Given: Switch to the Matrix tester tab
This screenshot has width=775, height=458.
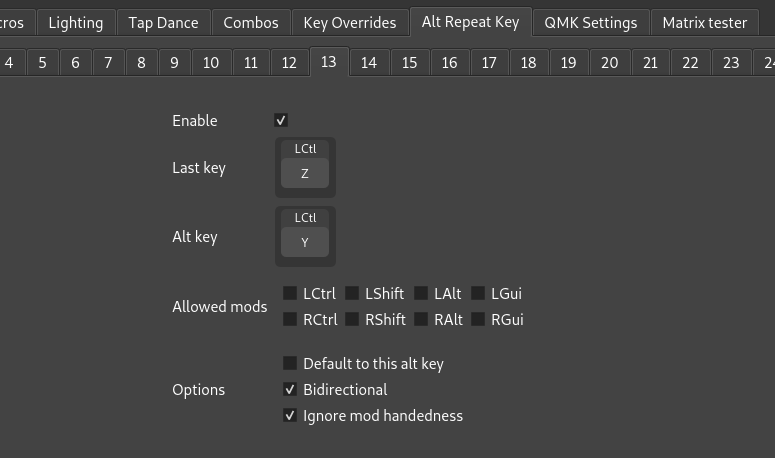Looking at the screenshot, I should [x=704, y=23].
